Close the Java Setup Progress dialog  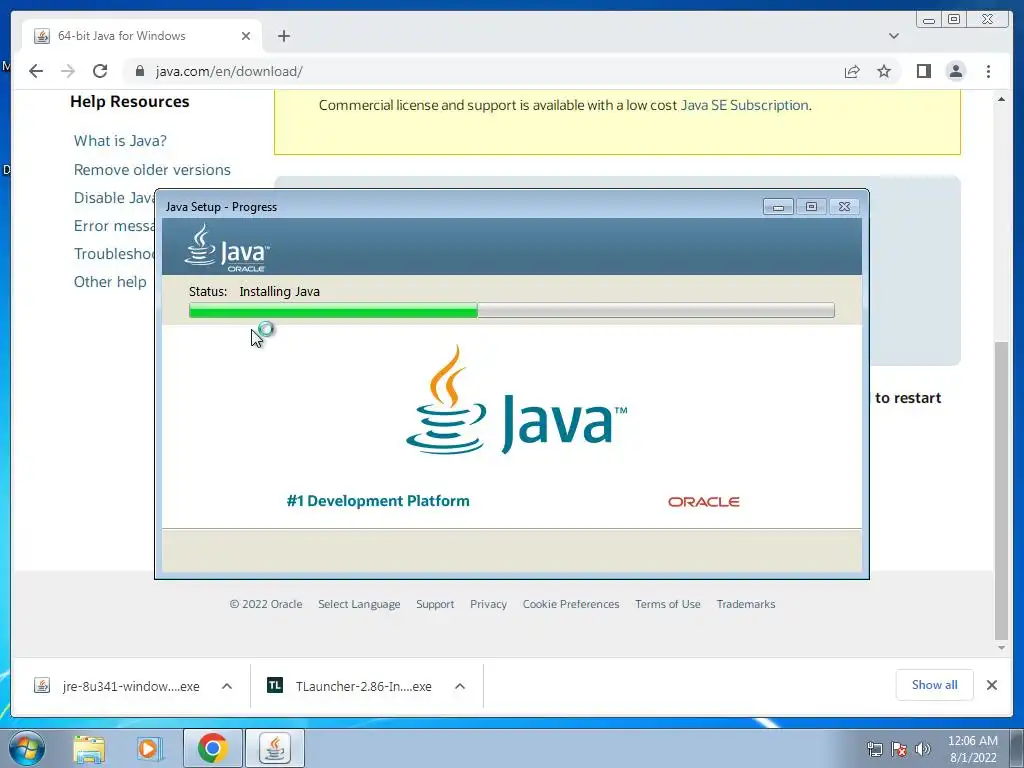(844, 206)
